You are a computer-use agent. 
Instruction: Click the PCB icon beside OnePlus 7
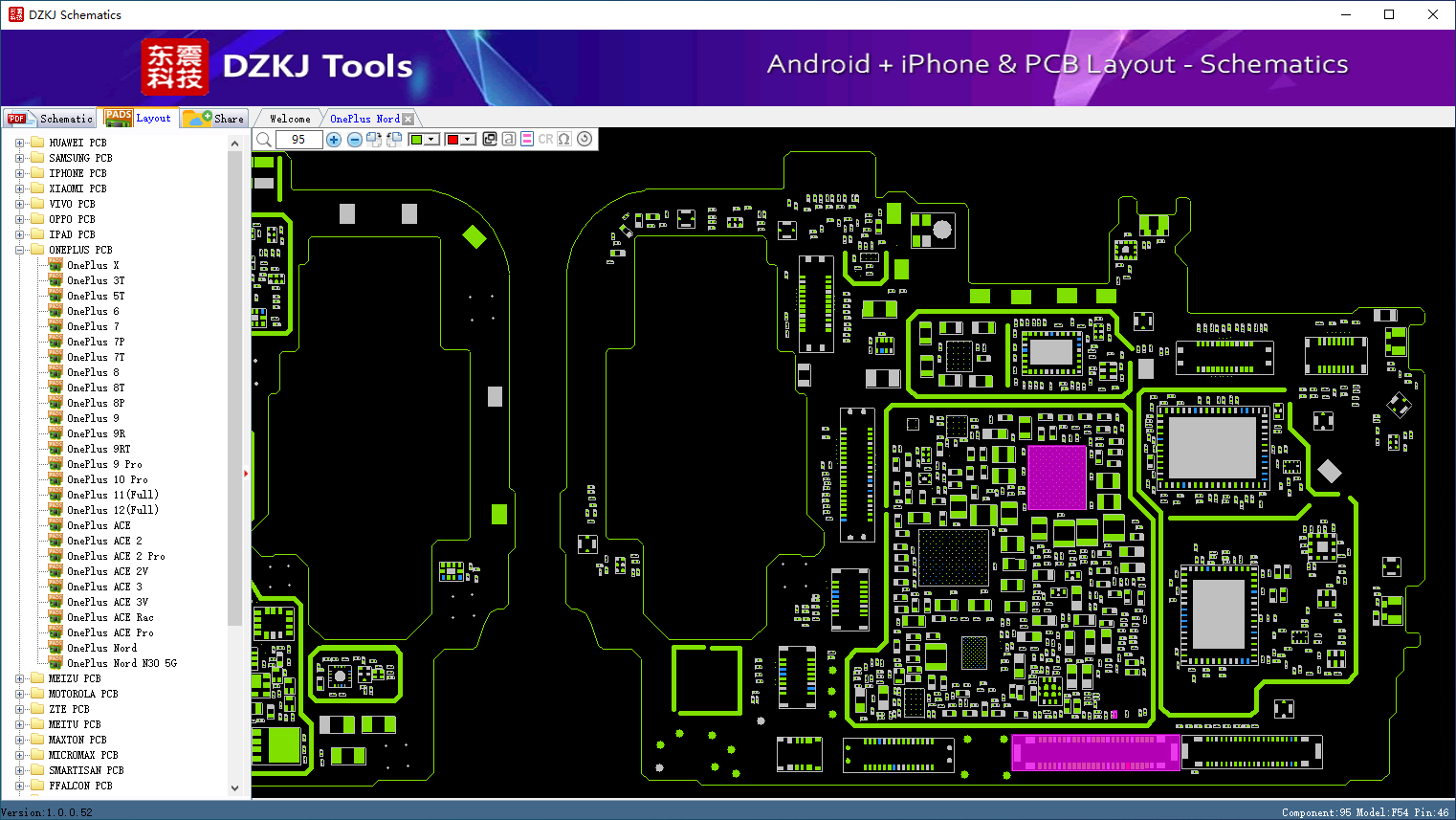point(55,326)
